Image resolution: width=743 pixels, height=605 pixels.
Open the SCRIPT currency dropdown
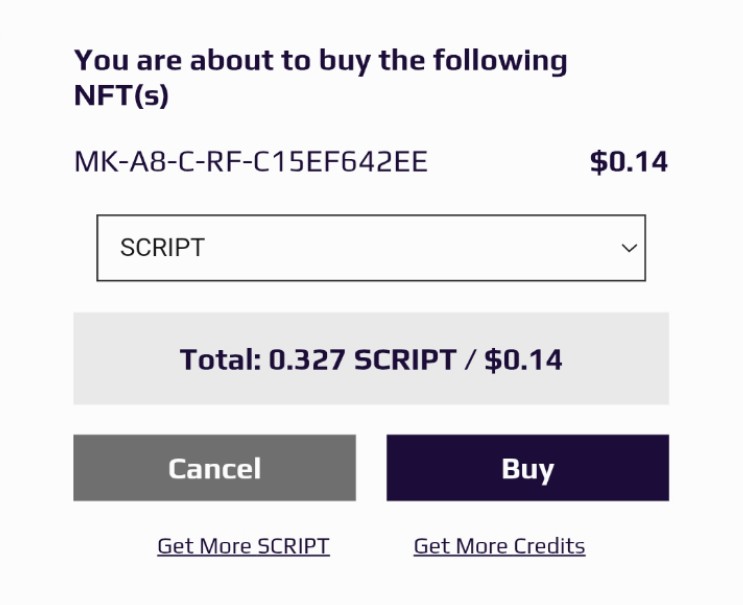click(x=371, y=248)
